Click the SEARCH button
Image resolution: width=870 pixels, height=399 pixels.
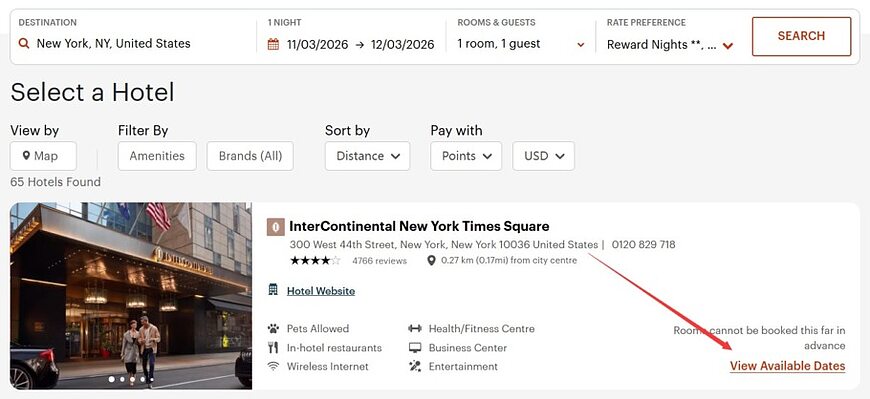click(801, 36)
